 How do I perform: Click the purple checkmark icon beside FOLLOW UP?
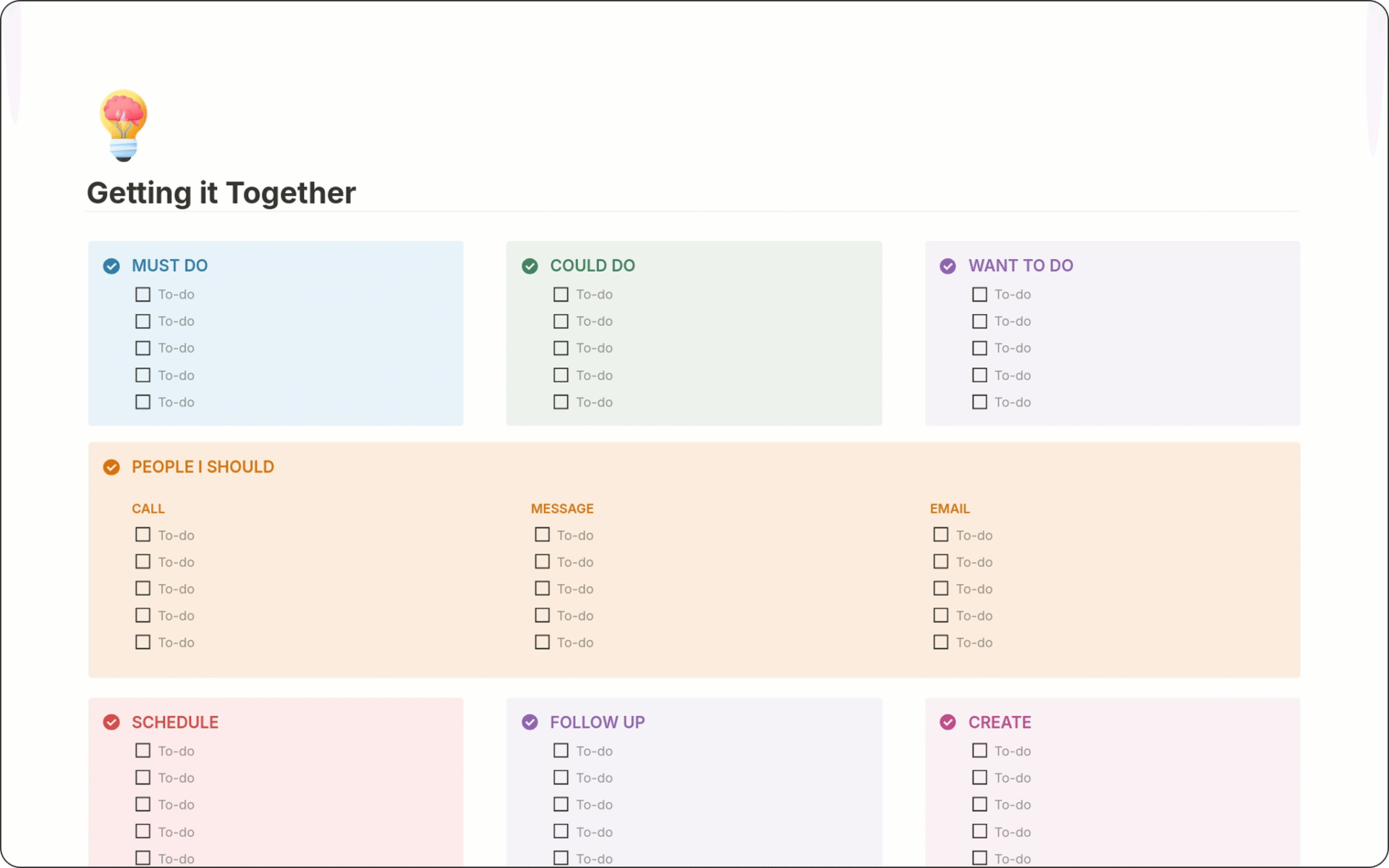point(530,723)
